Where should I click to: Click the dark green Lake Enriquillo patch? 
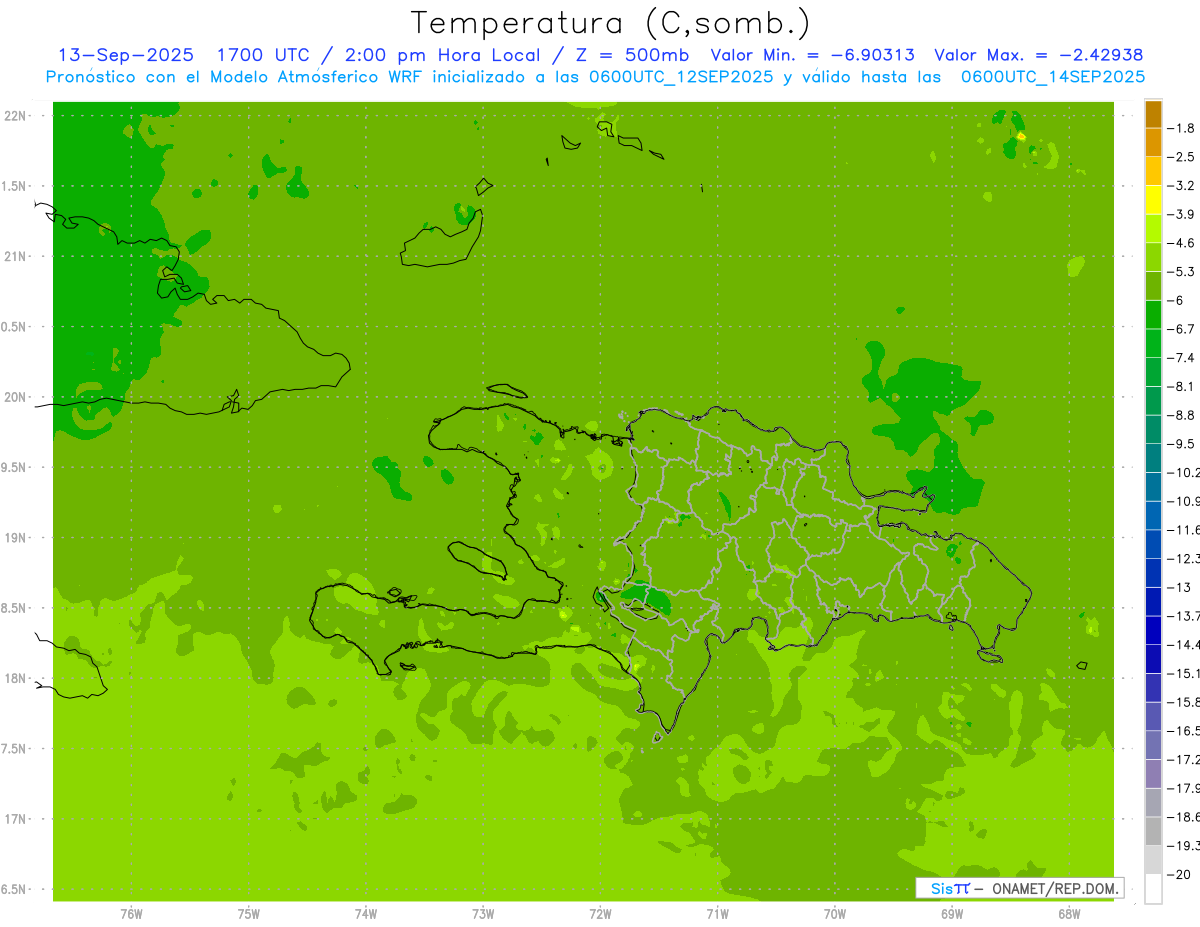[645, 598]
